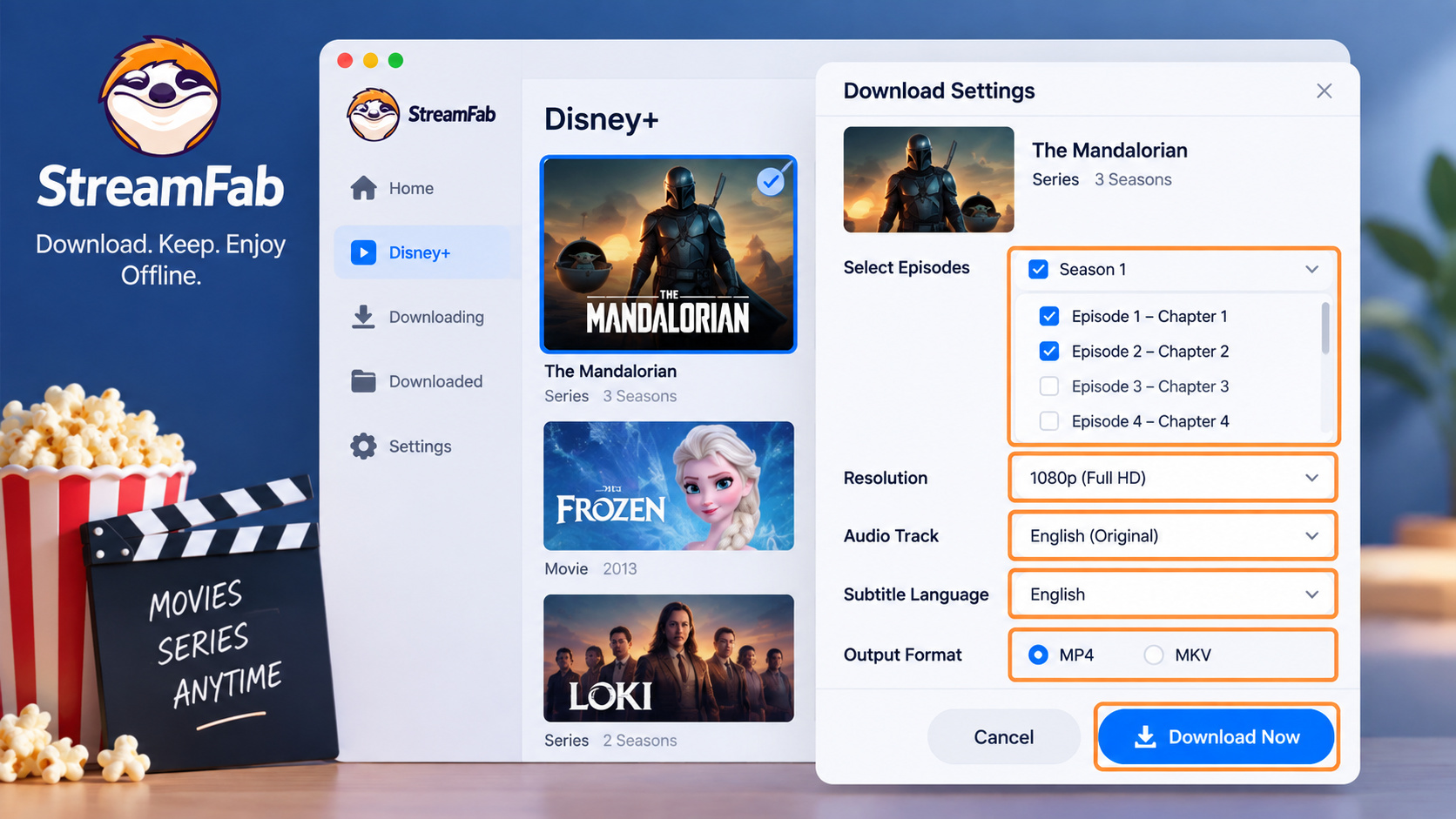The width and height of the screenshot is (1456, 819).
Task: Uncheck Episode 2 – Chapter 2
Action: click(x=1049, y=351)
